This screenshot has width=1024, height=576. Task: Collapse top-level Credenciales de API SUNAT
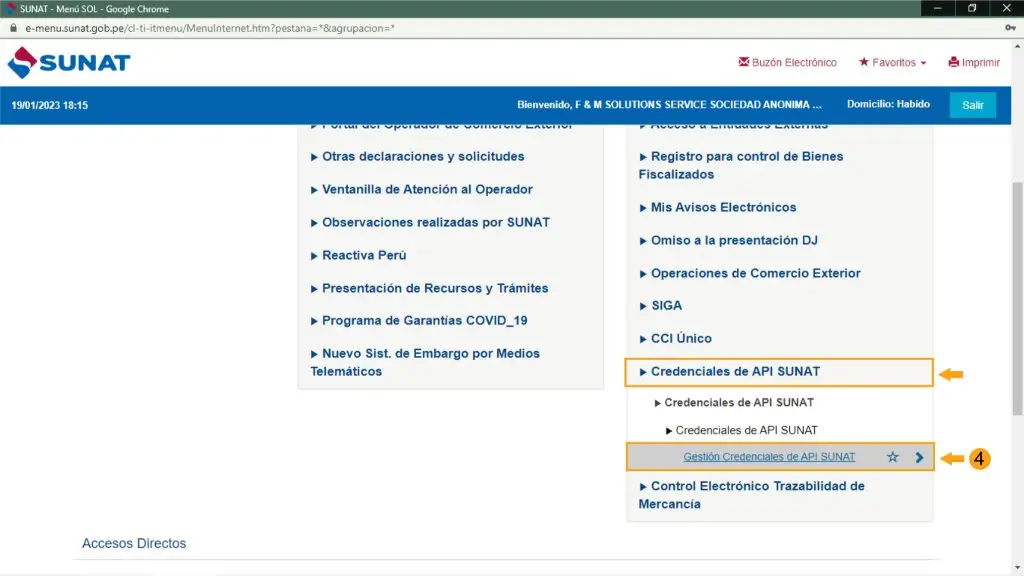pos(778,372)
